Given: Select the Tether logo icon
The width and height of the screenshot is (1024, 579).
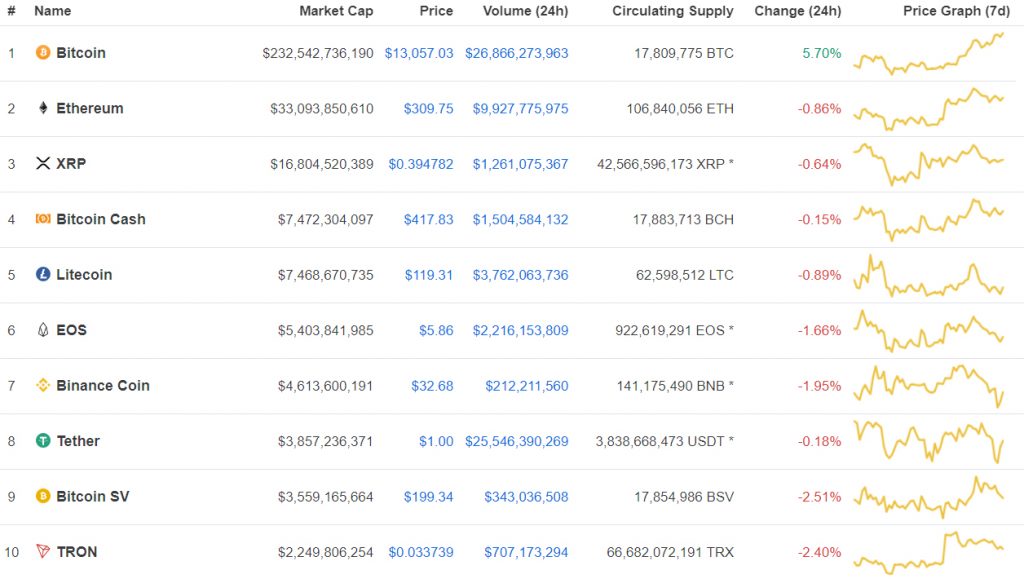Looking at the screenshot, I should pyautogui.click(x=41, y=441).
